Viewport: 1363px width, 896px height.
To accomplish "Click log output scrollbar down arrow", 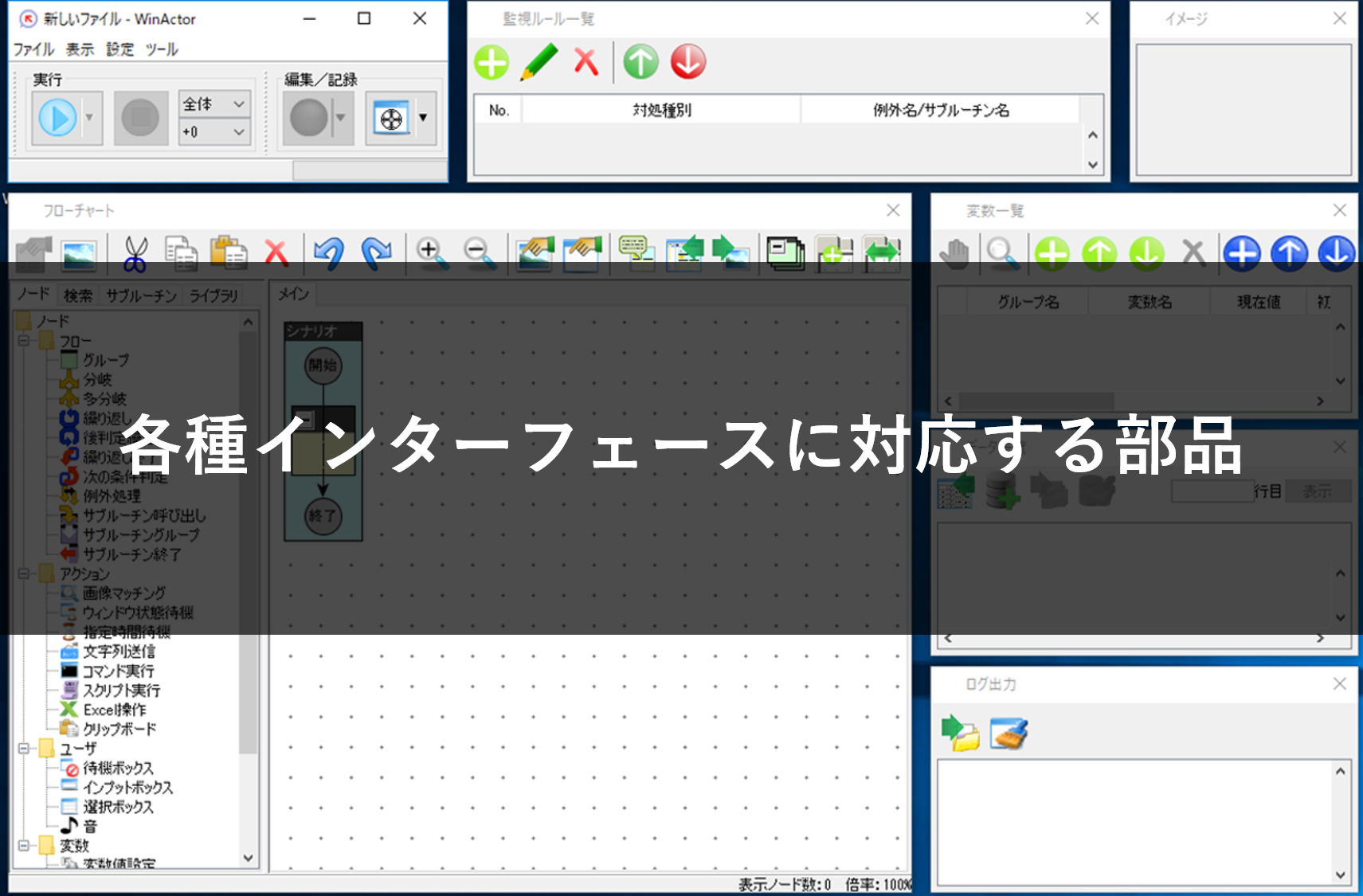I will 1341,874.
